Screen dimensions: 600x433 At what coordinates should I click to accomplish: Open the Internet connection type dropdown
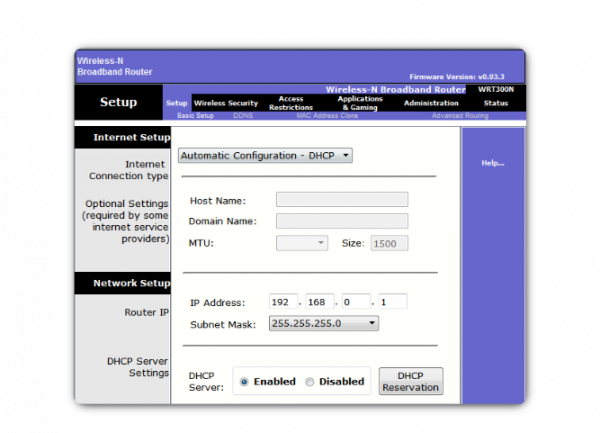click(x=265, y=155)
